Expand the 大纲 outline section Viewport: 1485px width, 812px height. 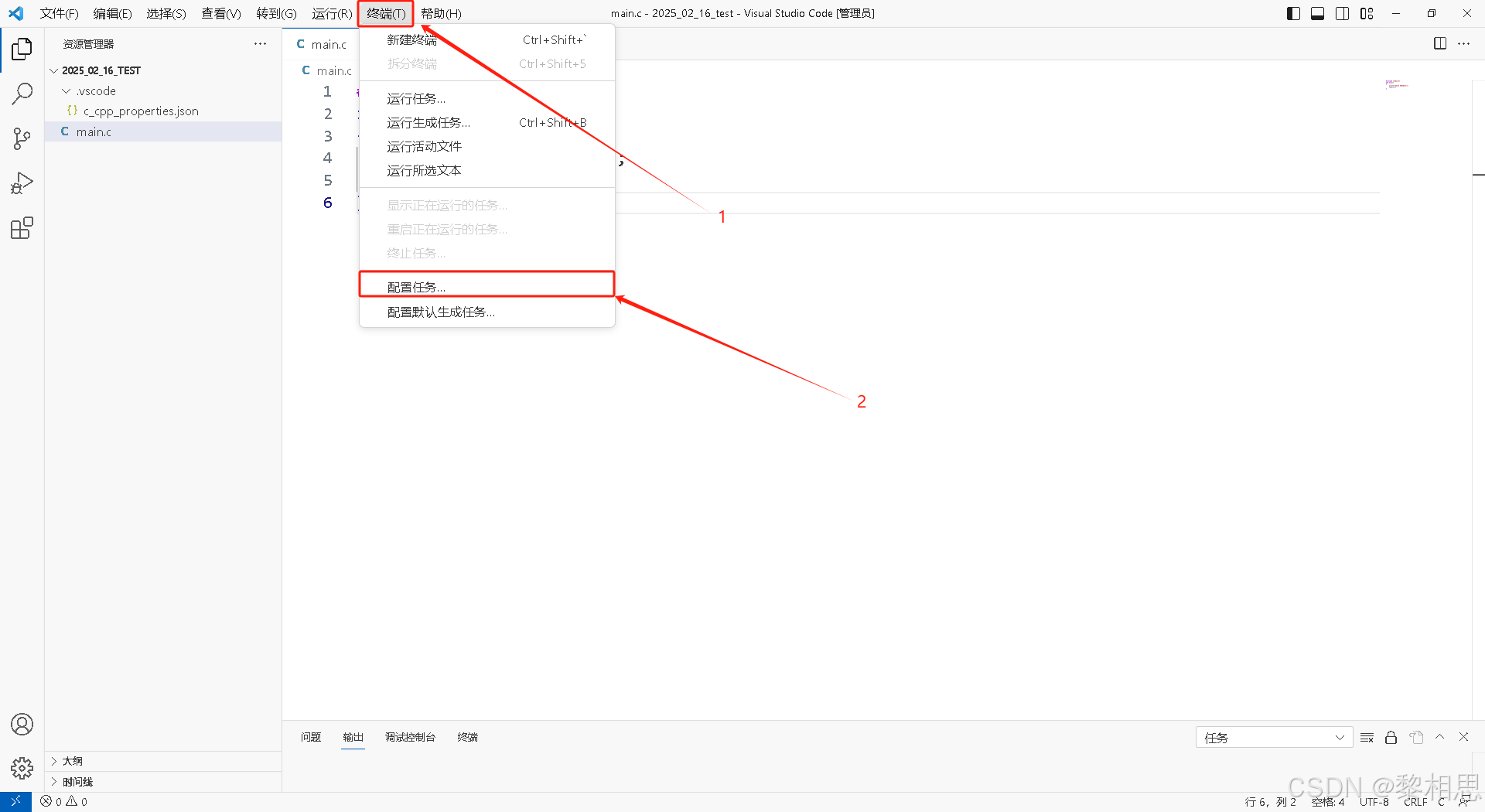pyautogui.click(x=163, y=761)
